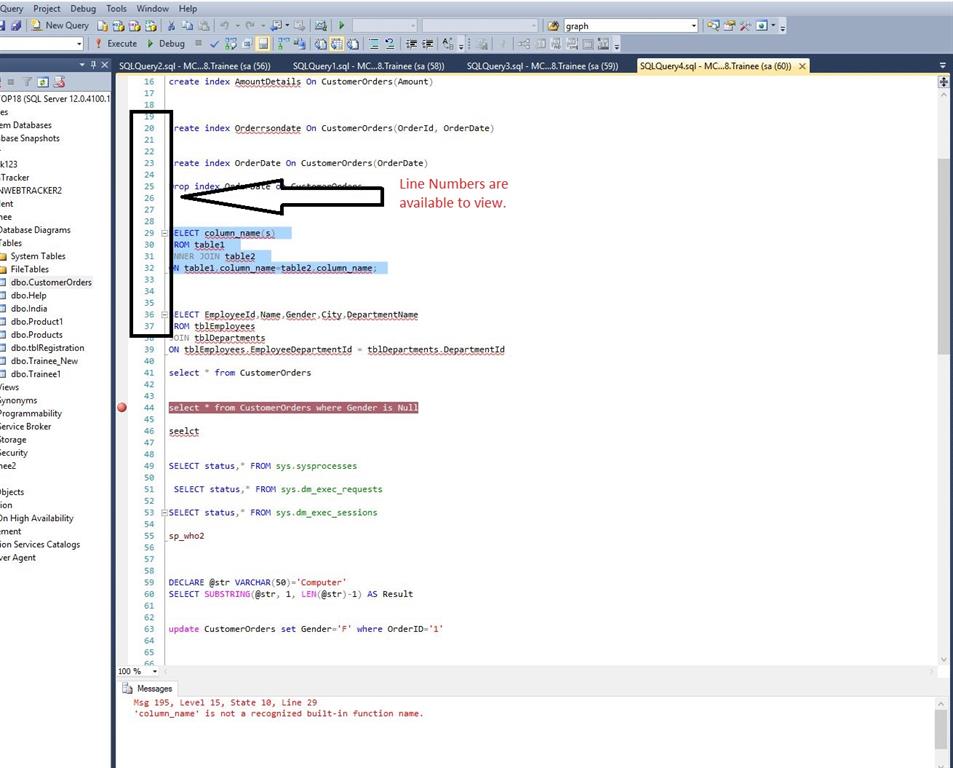Click the editor vertical scrollbar thumb

click(943, 255)
